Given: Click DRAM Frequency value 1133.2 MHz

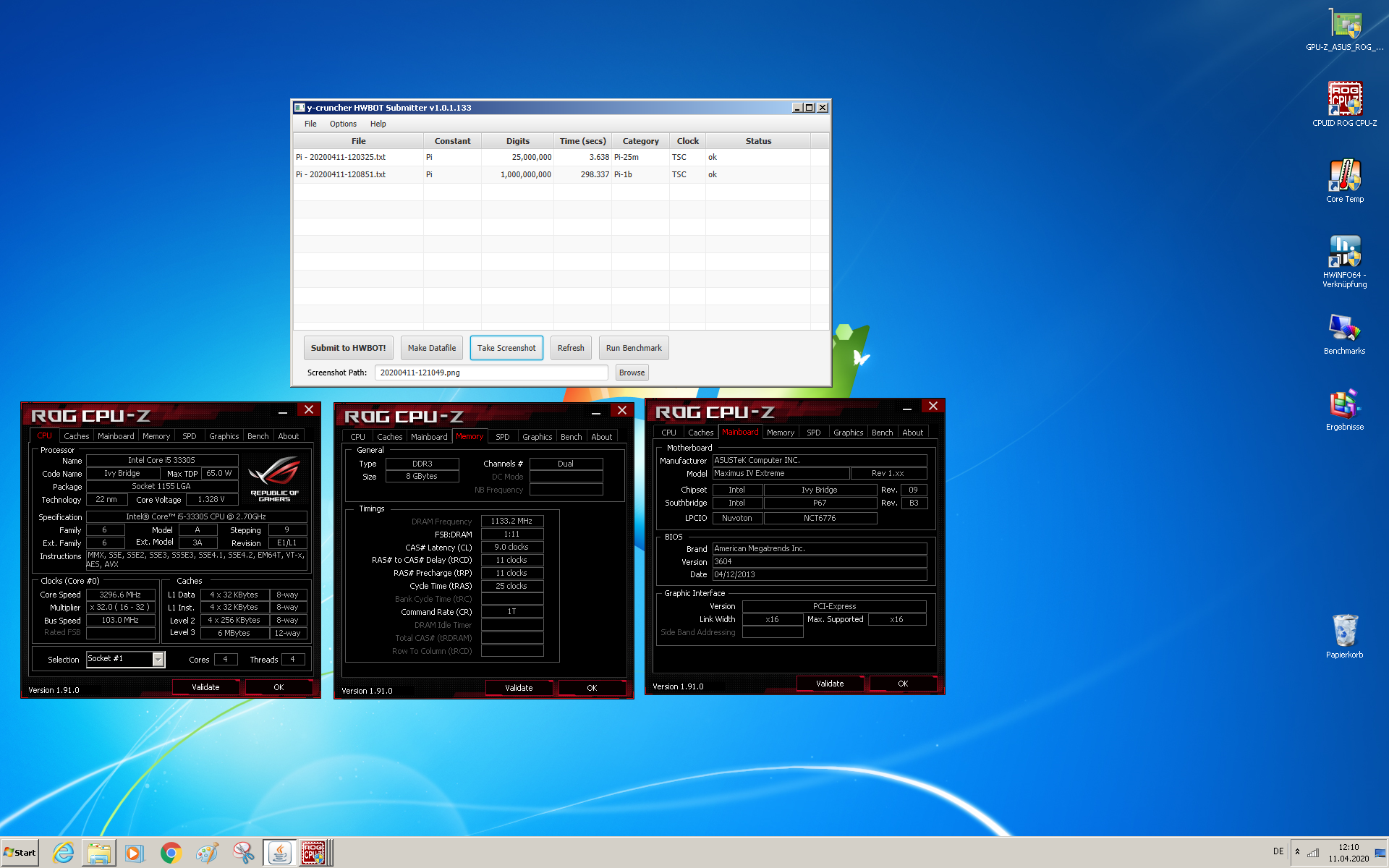Looking at the screenshot, I should coord(512,521).
